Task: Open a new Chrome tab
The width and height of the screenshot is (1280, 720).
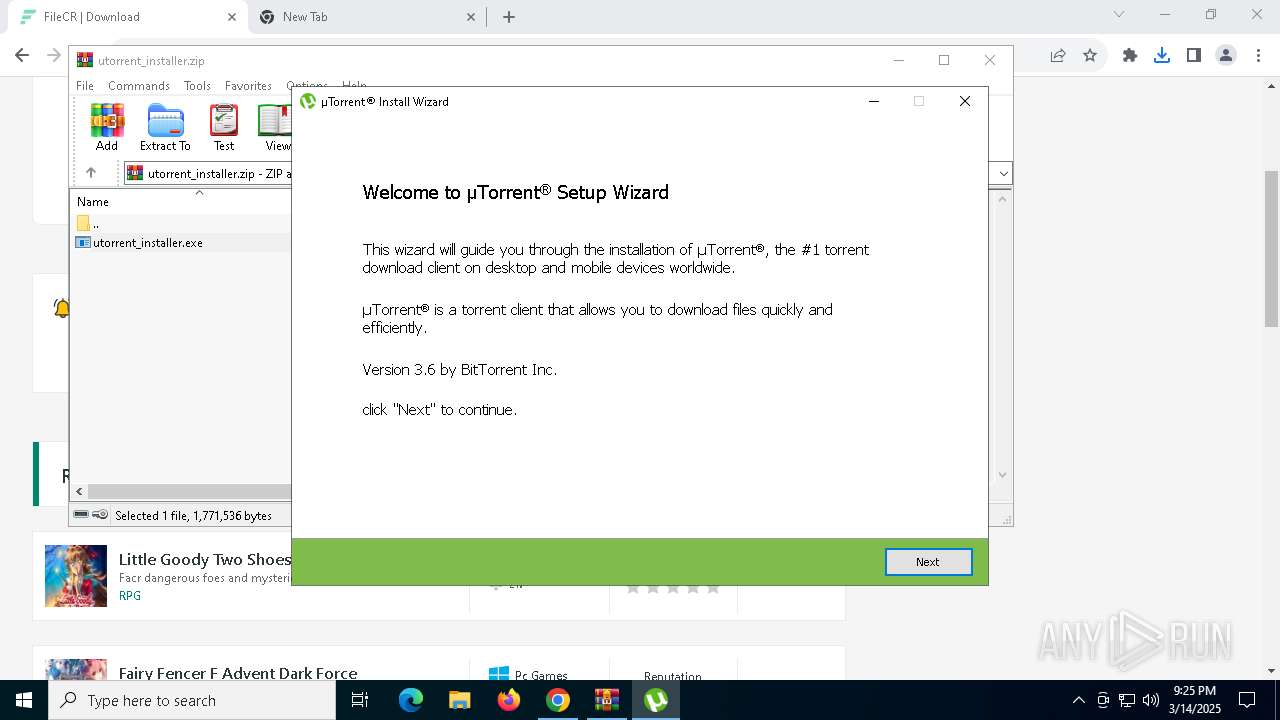Action: [x=509, y=17]
